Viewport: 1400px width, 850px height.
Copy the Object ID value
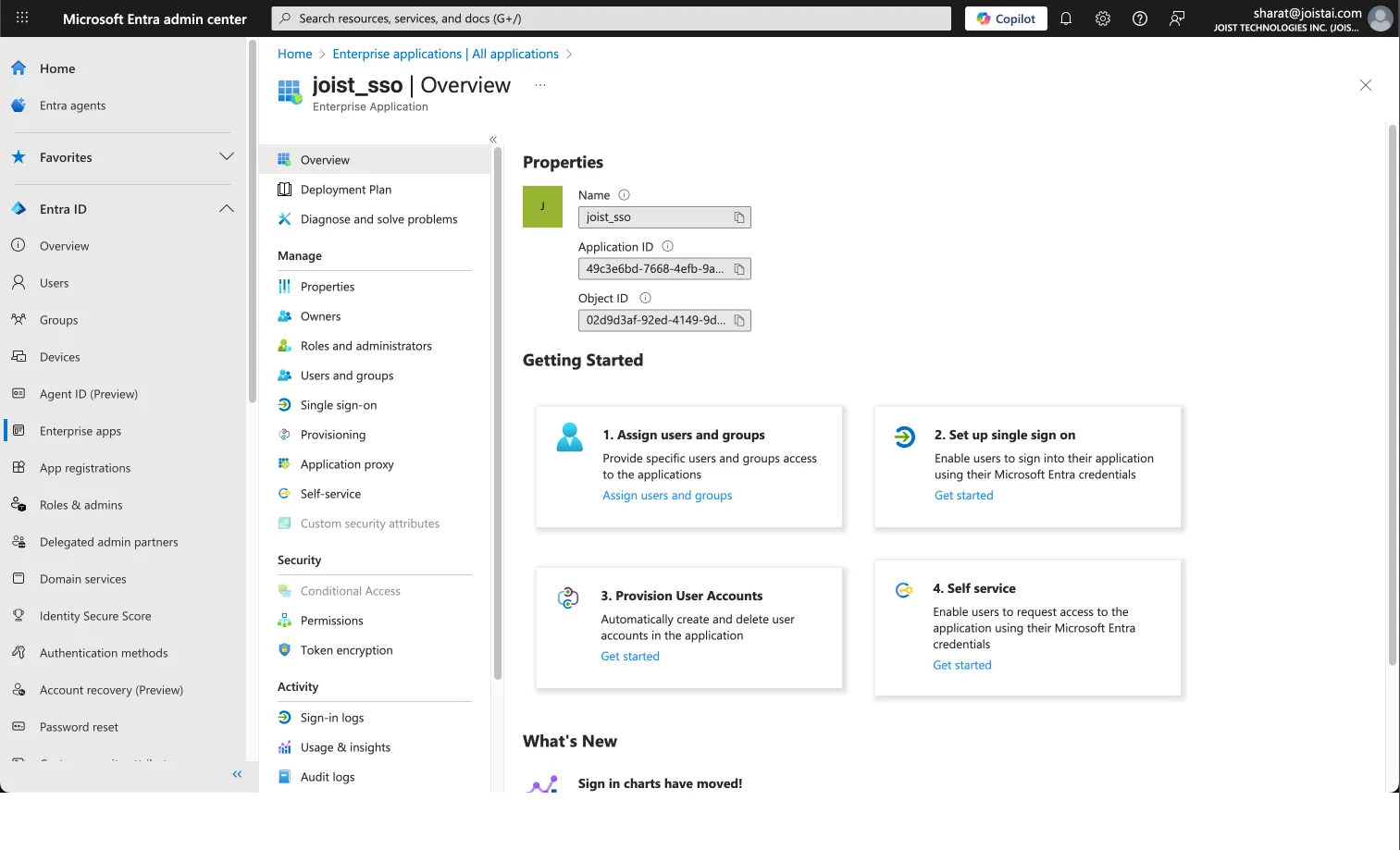pos(739,321)
